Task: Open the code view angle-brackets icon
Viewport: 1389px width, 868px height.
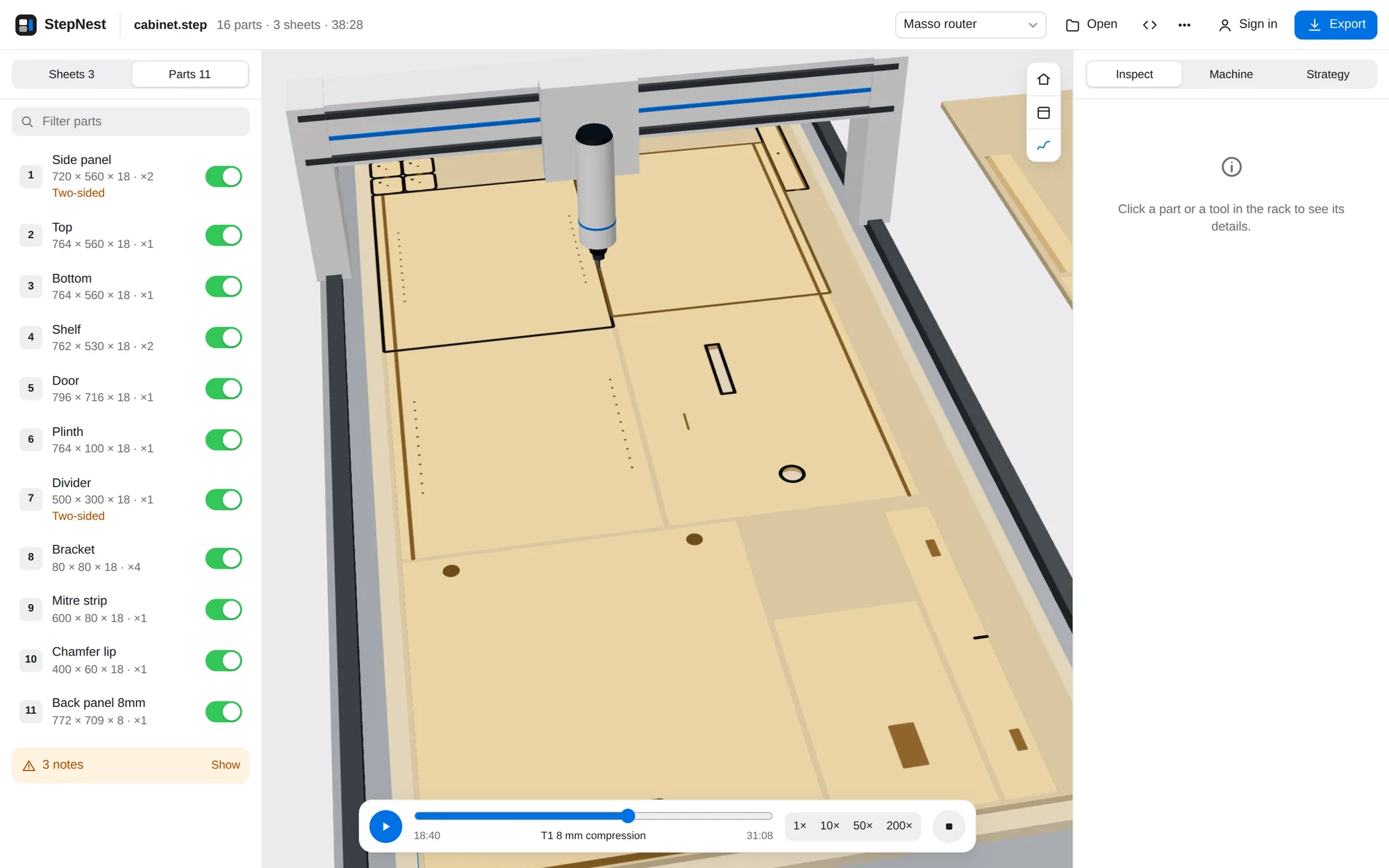Action: click(1149, 25)
